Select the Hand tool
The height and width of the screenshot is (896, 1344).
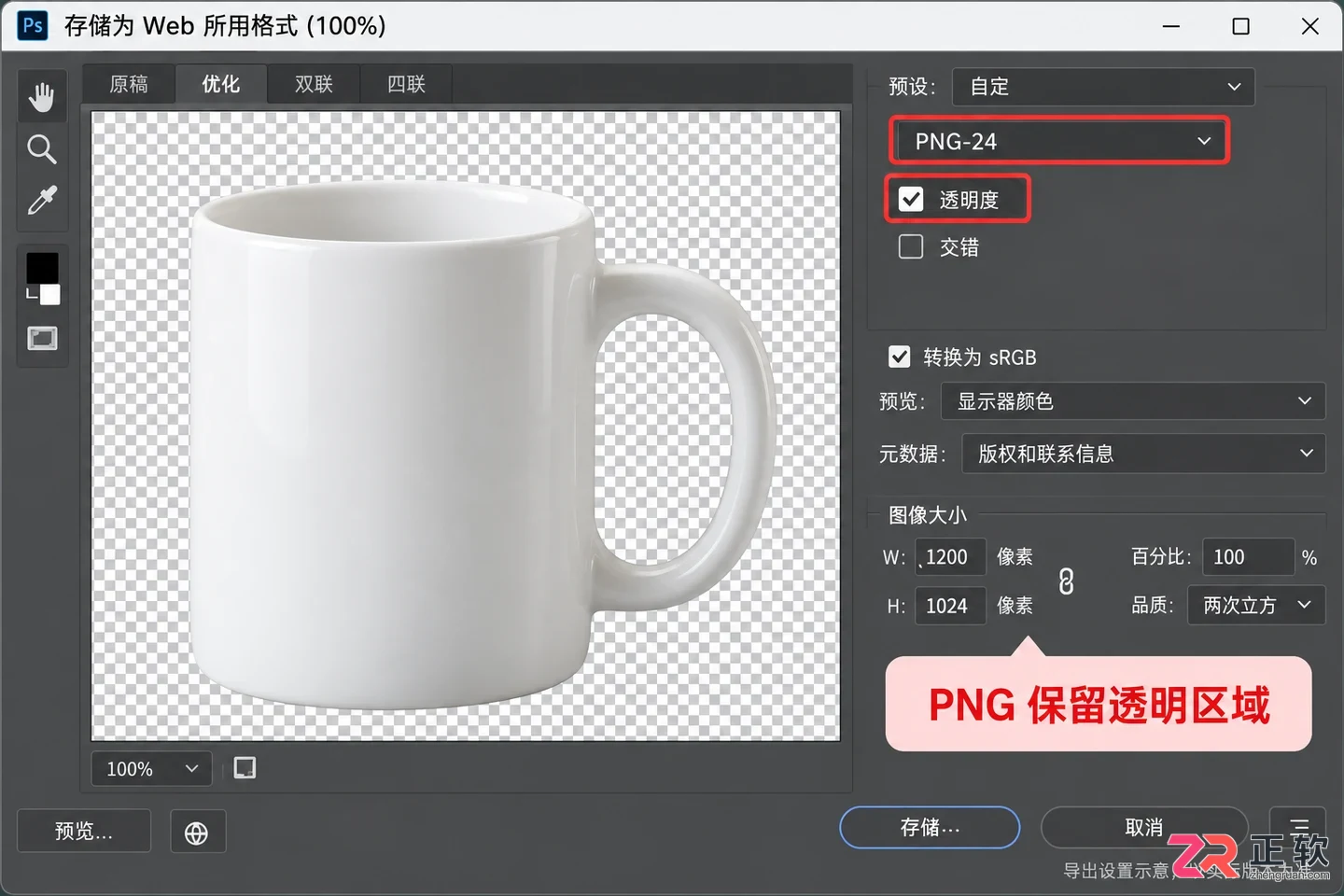(41, 96)
